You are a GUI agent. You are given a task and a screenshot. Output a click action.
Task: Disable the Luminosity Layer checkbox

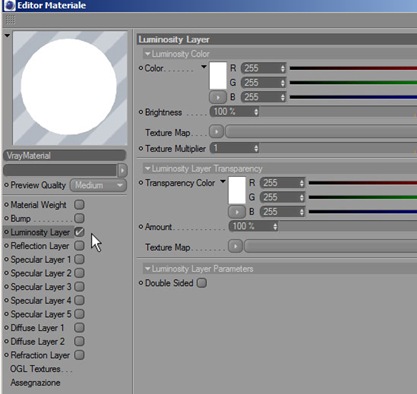[x=79, y=232]
